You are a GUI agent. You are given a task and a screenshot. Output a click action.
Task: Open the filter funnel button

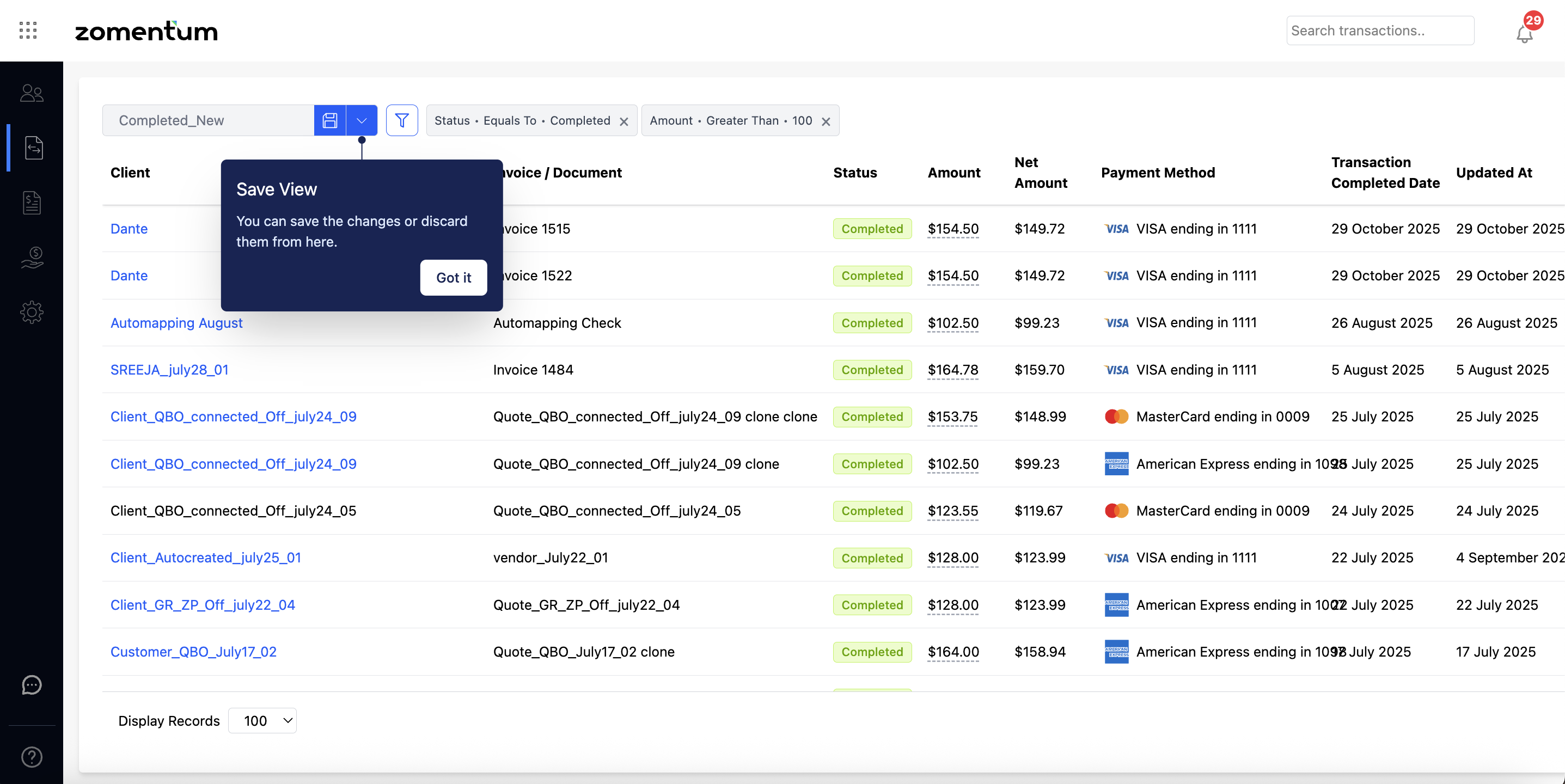(x=401, y=120)
